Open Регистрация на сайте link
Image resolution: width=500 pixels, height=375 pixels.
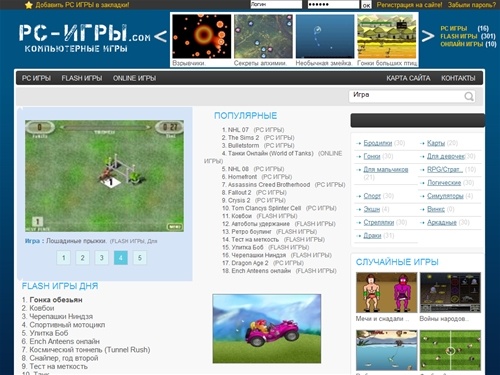coord(409,5)
